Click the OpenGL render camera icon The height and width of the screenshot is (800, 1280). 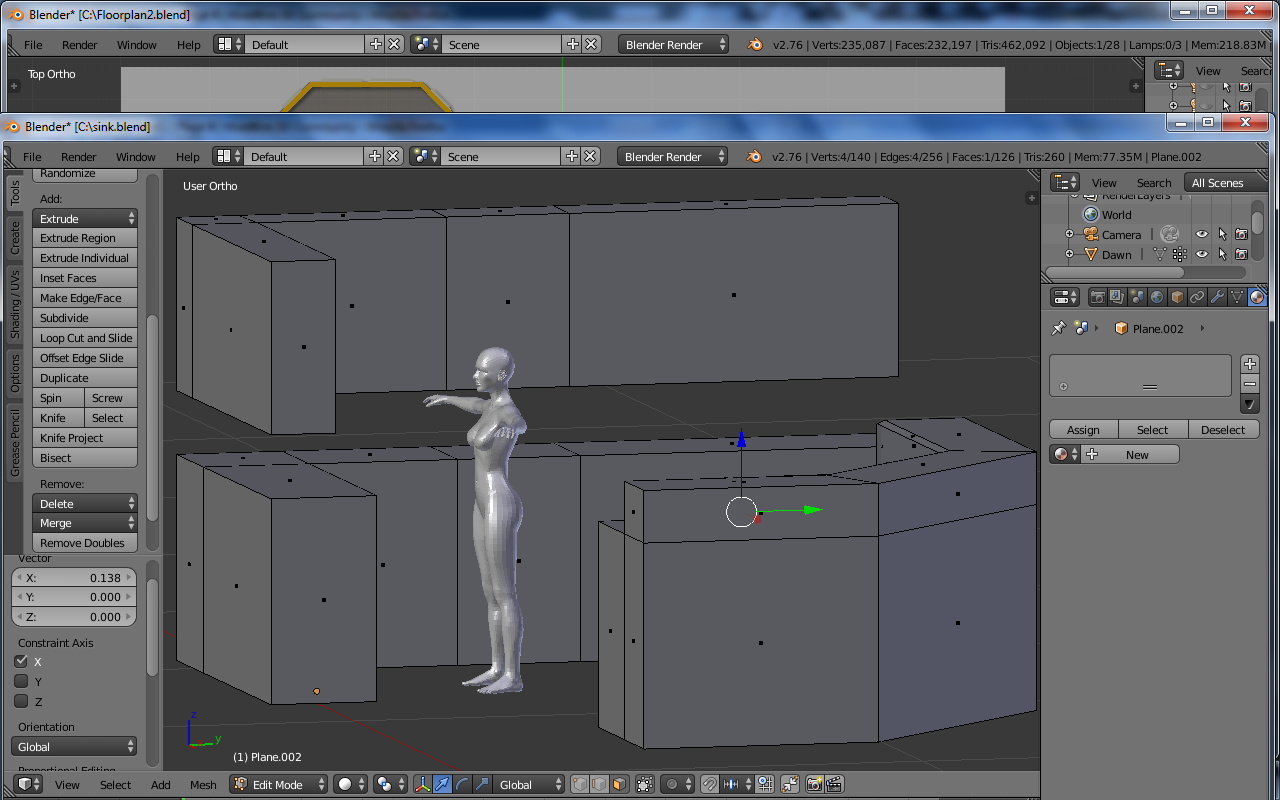pos(814,785)
